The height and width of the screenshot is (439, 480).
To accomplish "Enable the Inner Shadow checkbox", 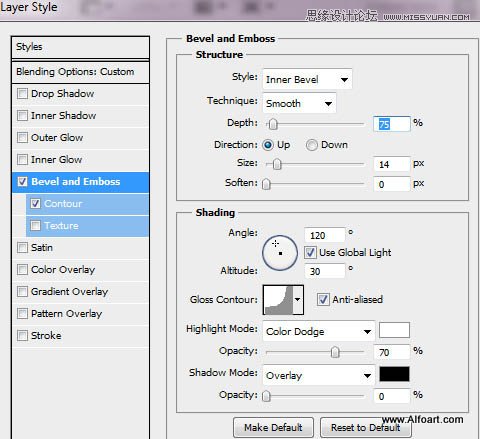I will 22,116.
